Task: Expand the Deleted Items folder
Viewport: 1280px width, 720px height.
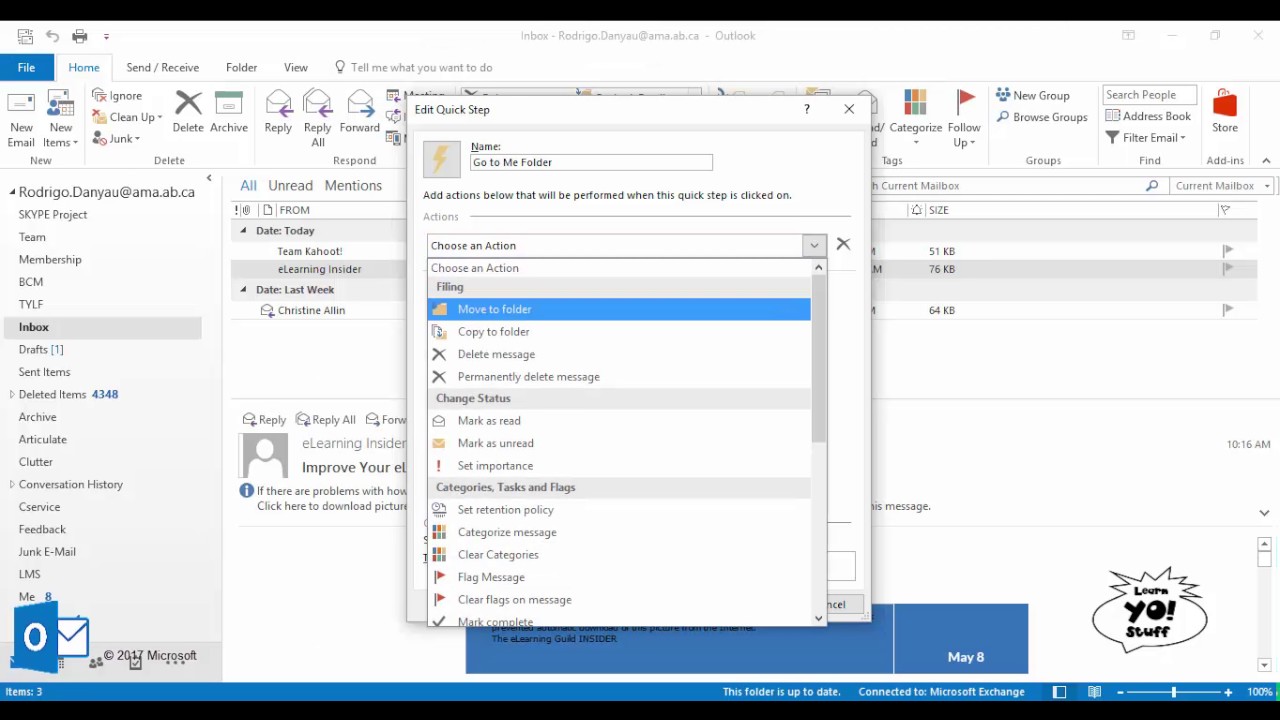Action: pos(12,395)
